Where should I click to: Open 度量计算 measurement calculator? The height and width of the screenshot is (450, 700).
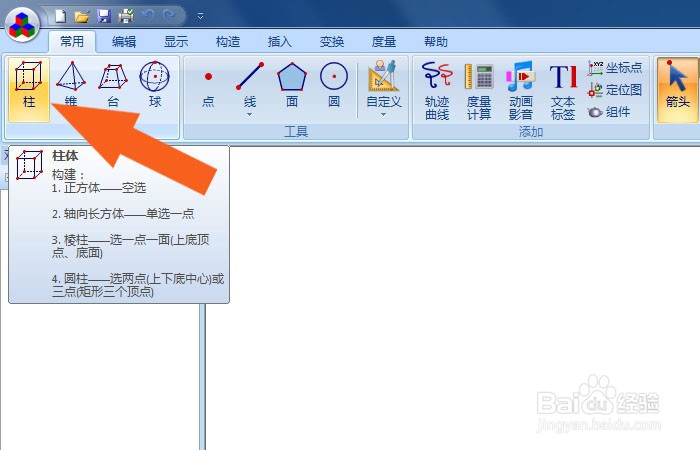pos(479,91)
